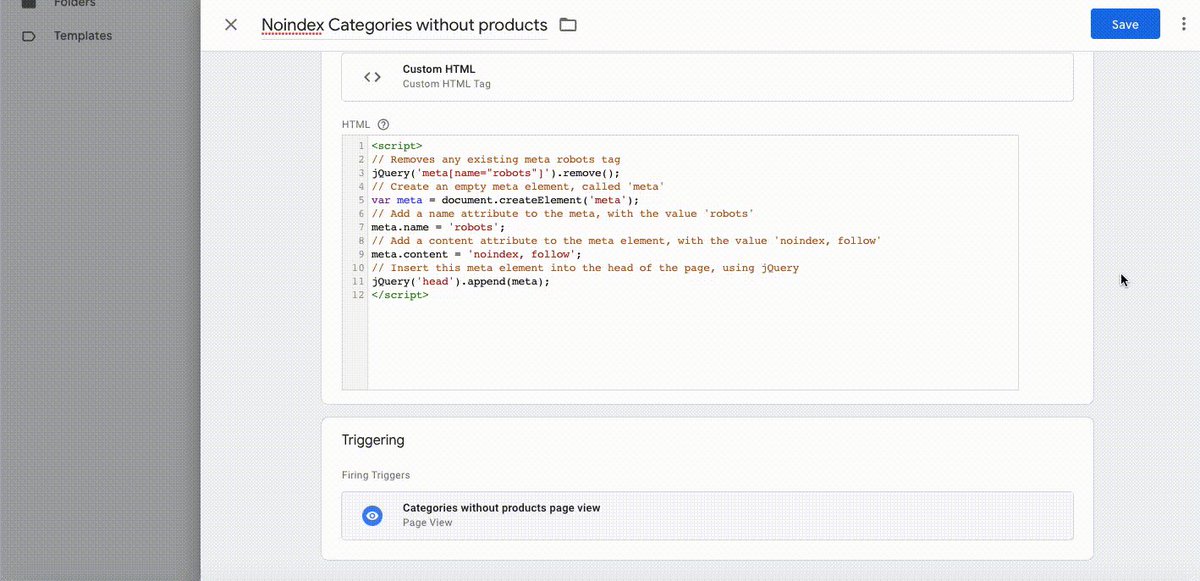This screenshot has width=1200, height=581.
Task: Click the Firing Triggers label
Action: point(376,475)
